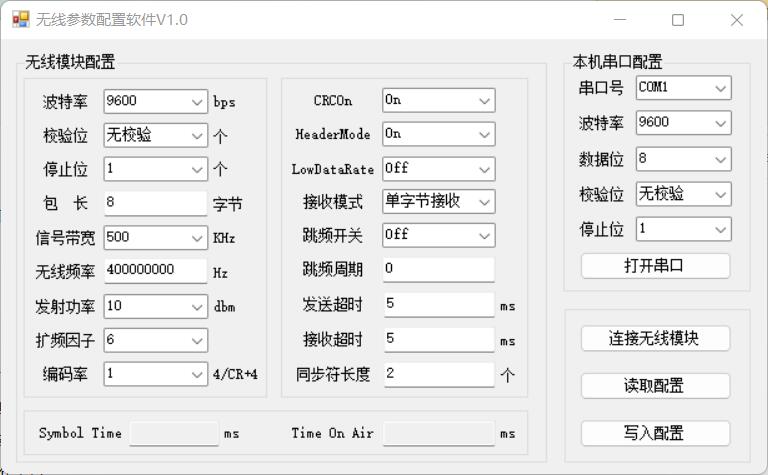This screenshot has width=768, height=475.
Task: Open the 接收模式 单字节接收 dropdown
Action: [x=438, y=201]
